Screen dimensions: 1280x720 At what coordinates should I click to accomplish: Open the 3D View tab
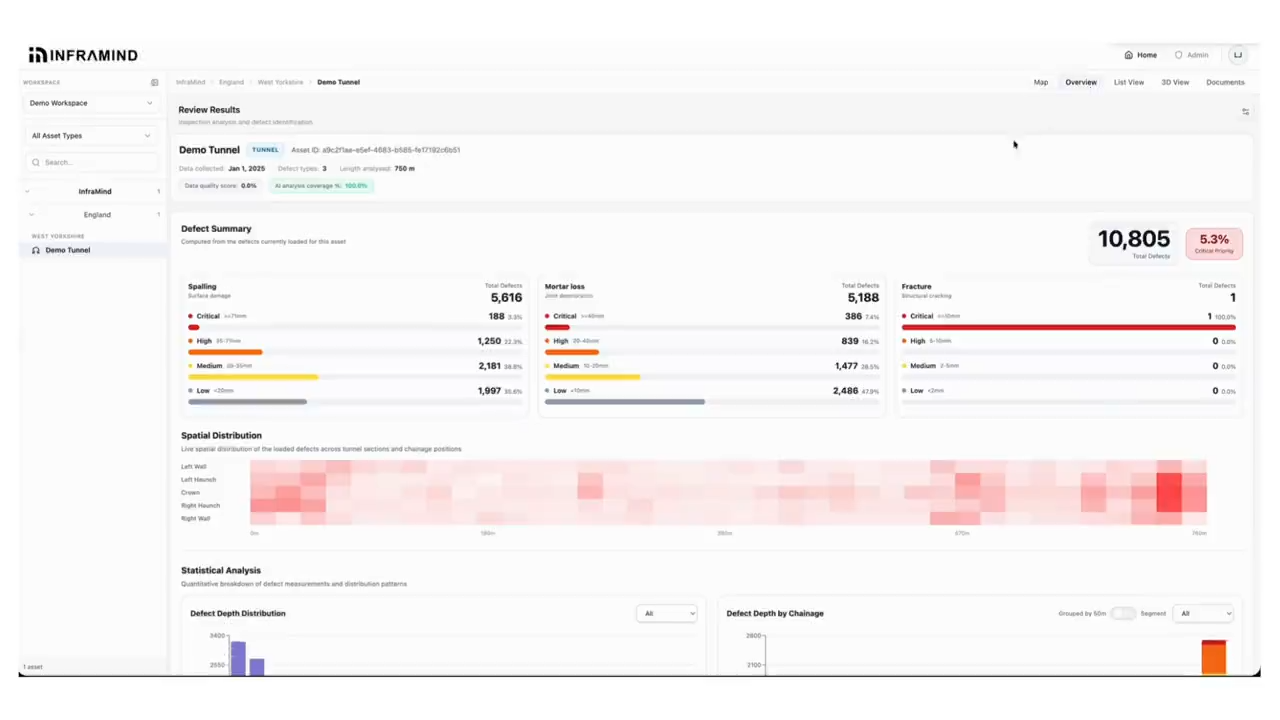point(1175,82)
